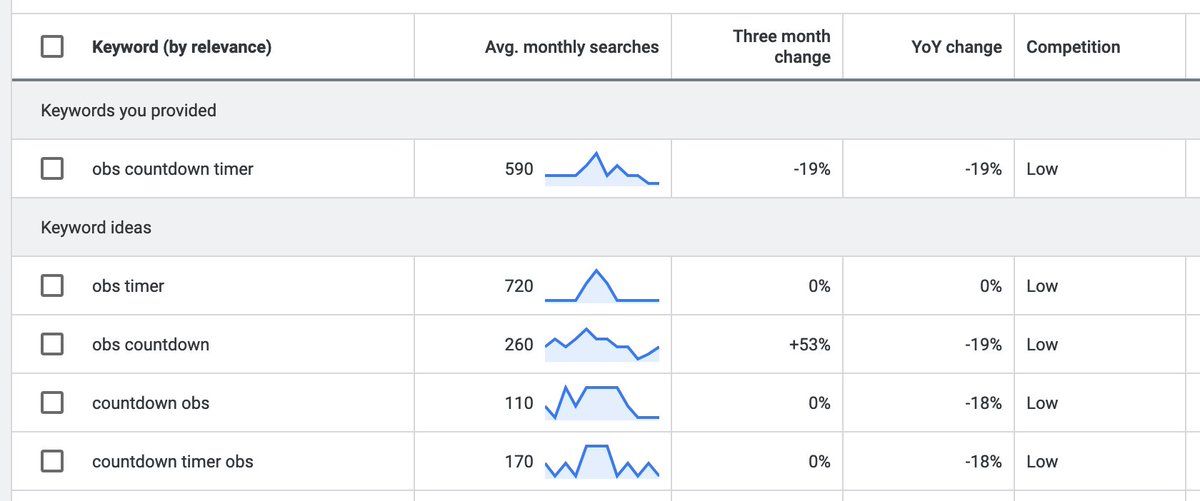This screenshot has width=1200, height=501.
Task: Open the 'countdown obs' trend sparkline
Action: [x=601, y=402]
